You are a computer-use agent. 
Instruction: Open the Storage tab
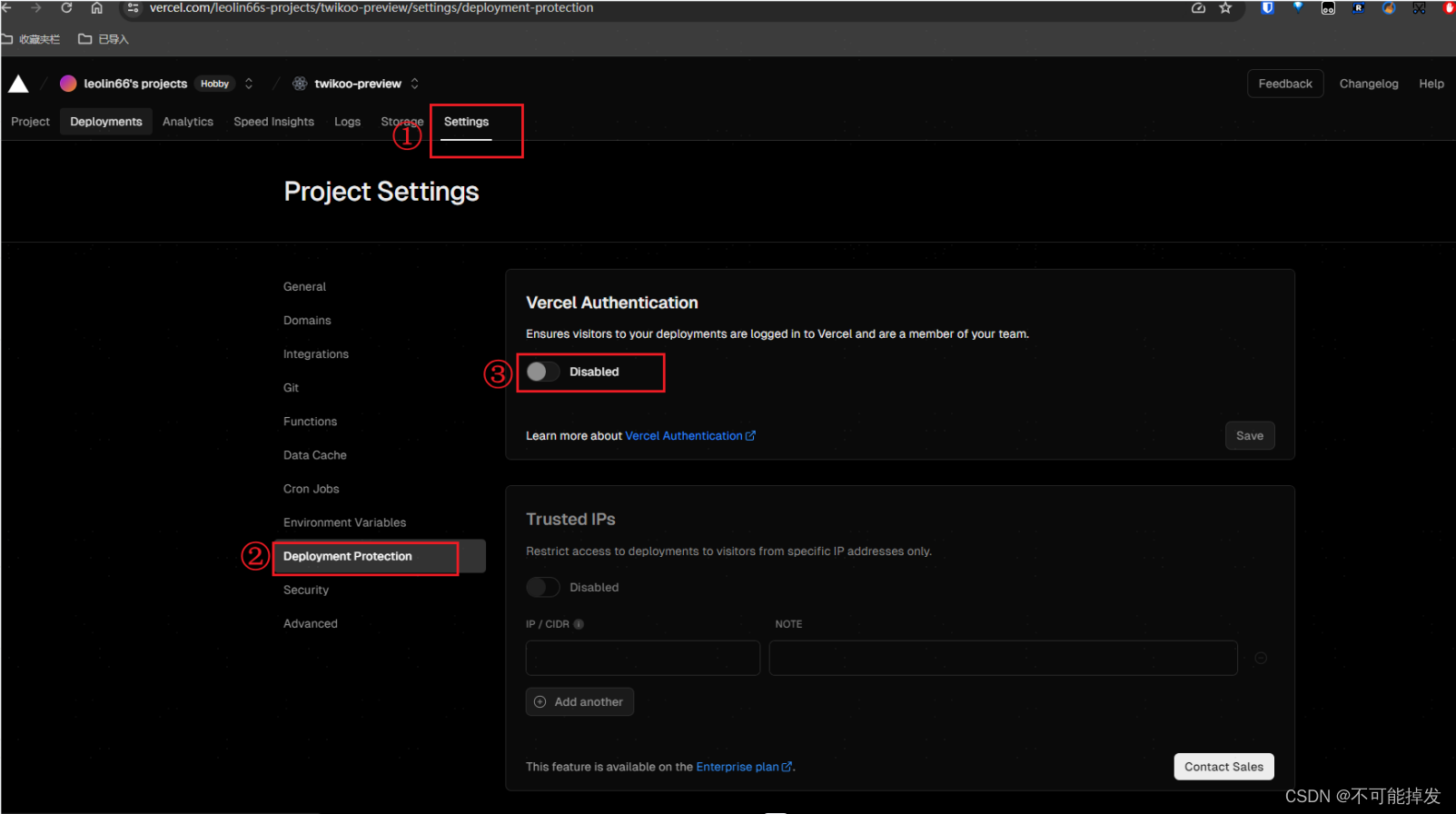coord(402,122)
